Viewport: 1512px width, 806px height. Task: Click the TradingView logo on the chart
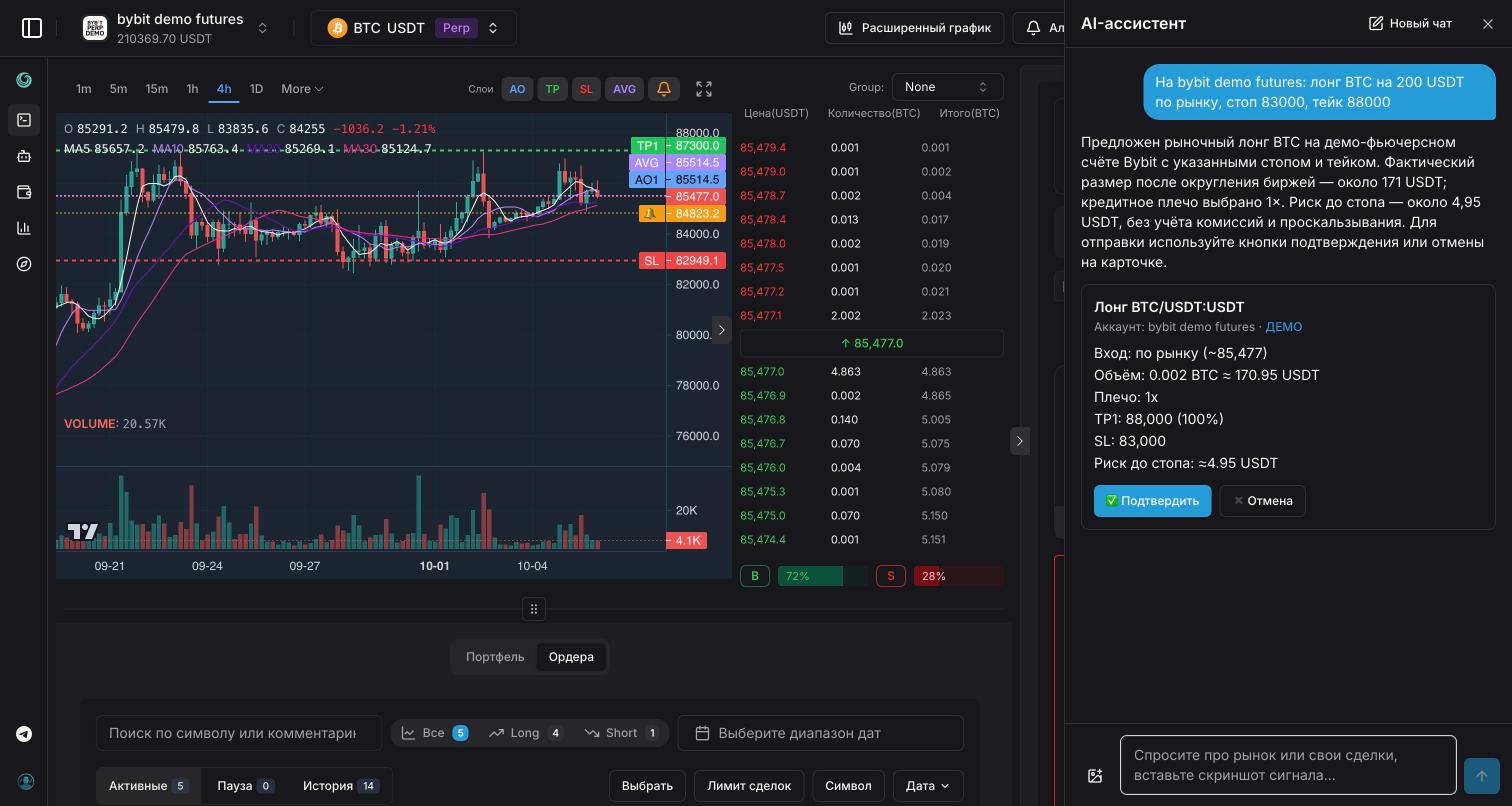83,531
